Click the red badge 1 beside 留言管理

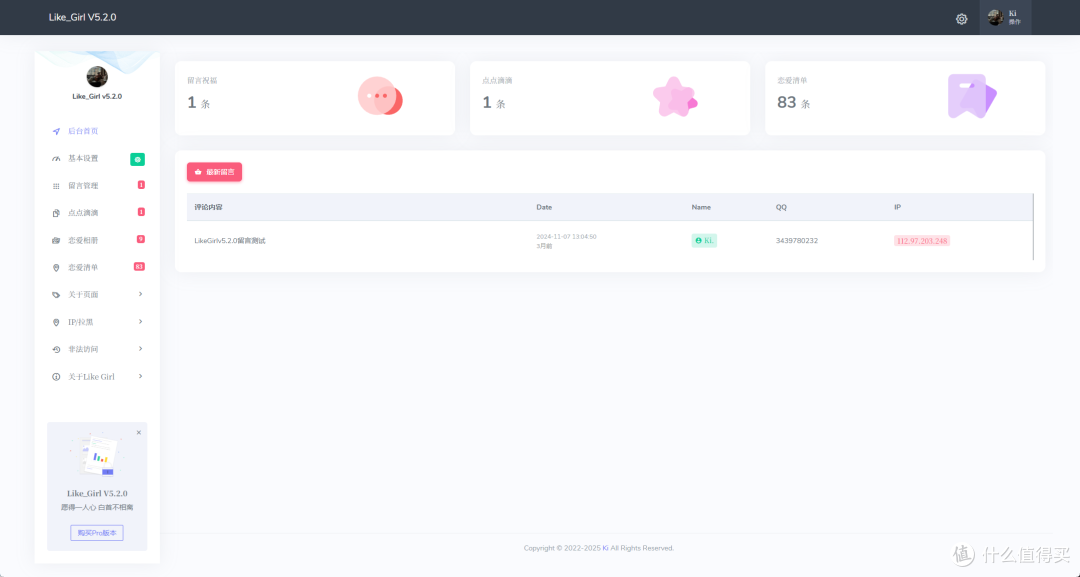(x=141, y=185)
